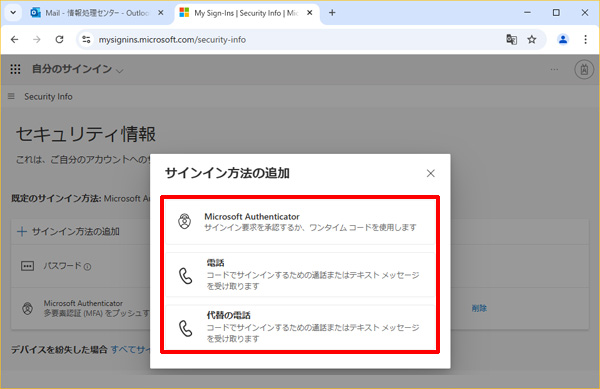Open the app launcher grid icon
This screenshot has height=389, width=600.
click(15, 69)
